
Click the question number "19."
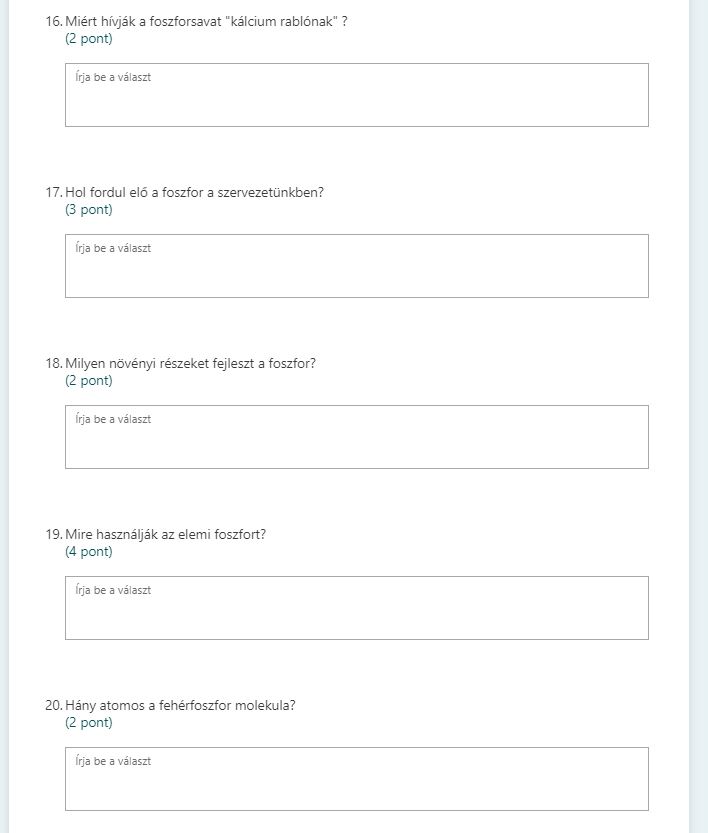point(54,534)
